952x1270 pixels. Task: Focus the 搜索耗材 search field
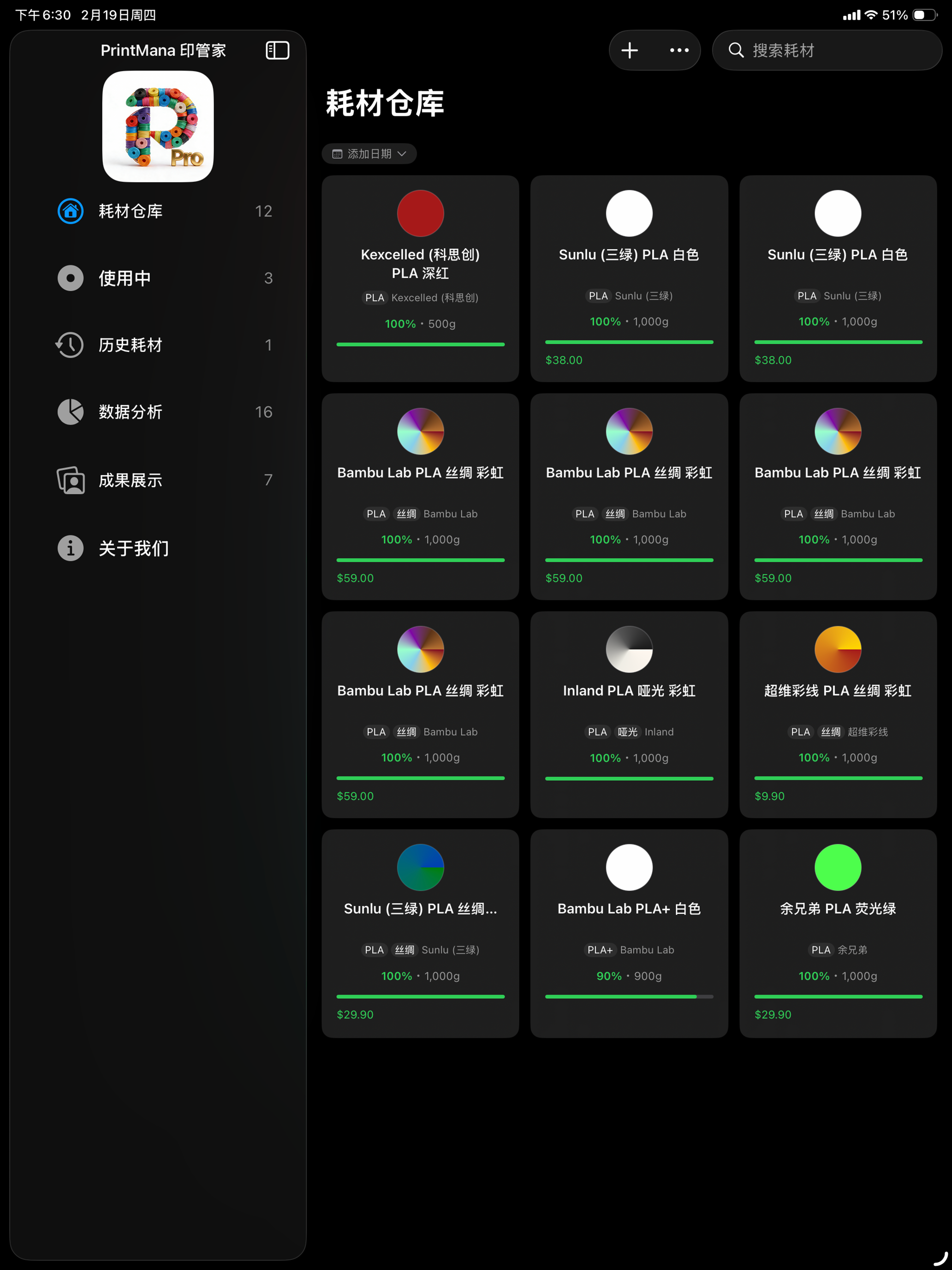pyautogui.click(x=827, y=50)
